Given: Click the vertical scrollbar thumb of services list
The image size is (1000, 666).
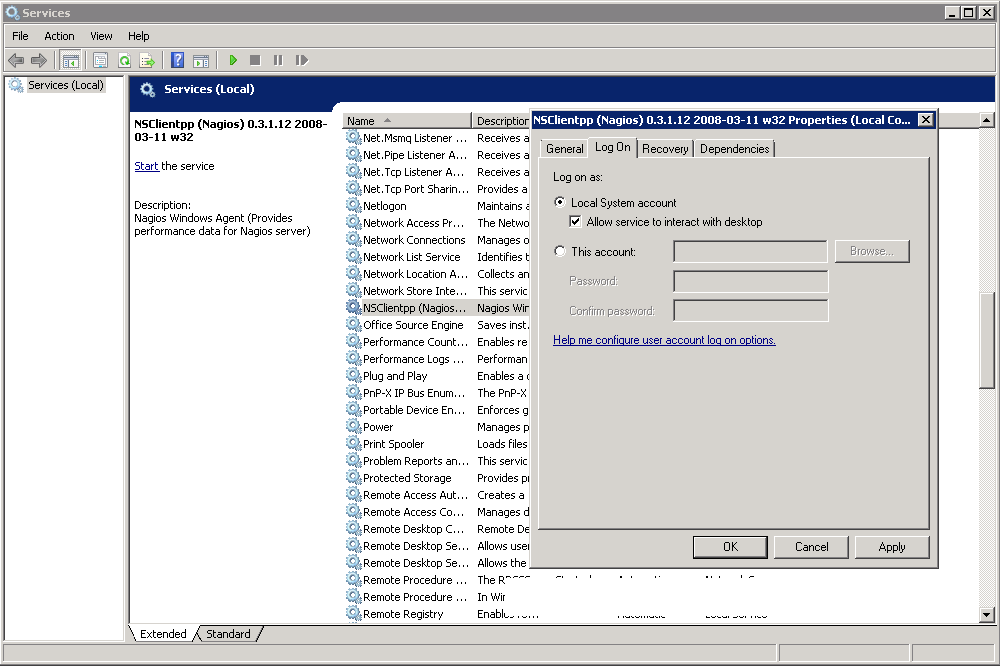Looking at the screenshot, I should [x=987, y=340].
